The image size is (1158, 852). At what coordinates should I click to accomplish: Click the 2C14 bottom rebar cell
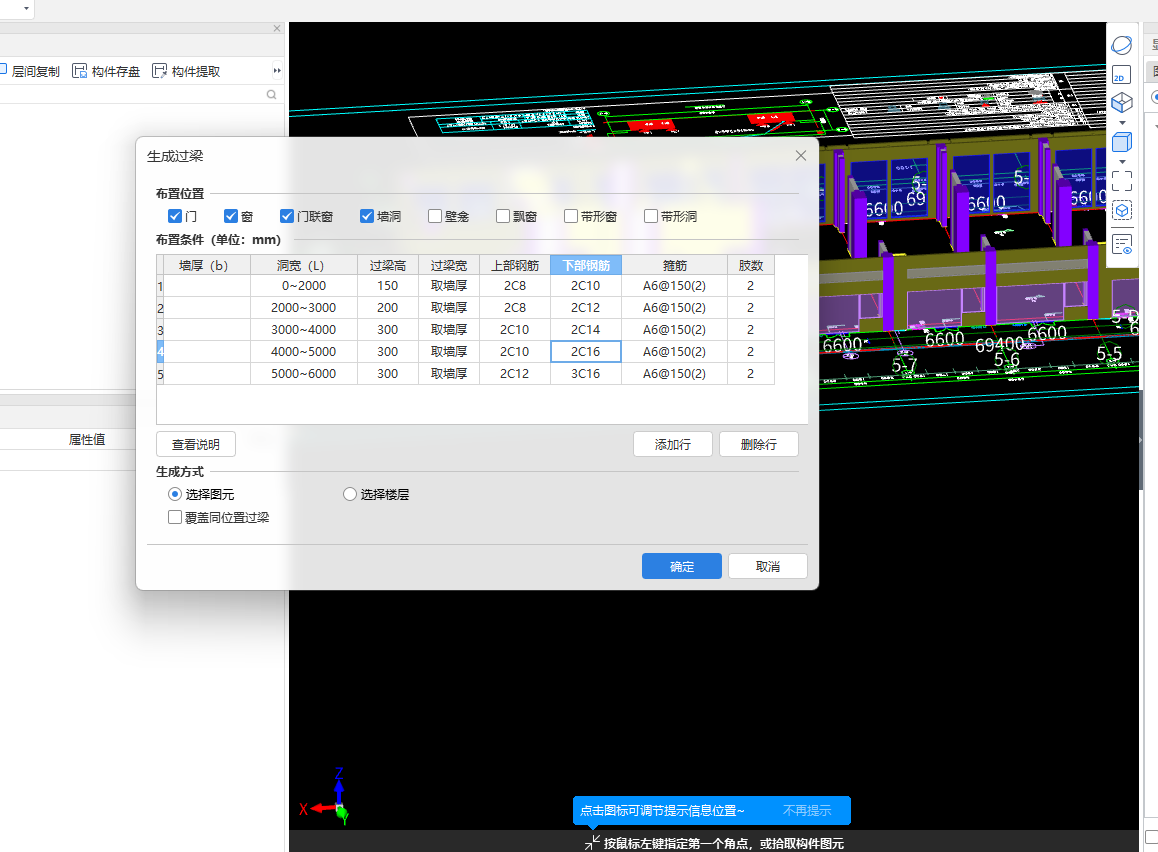pos(586,330)
